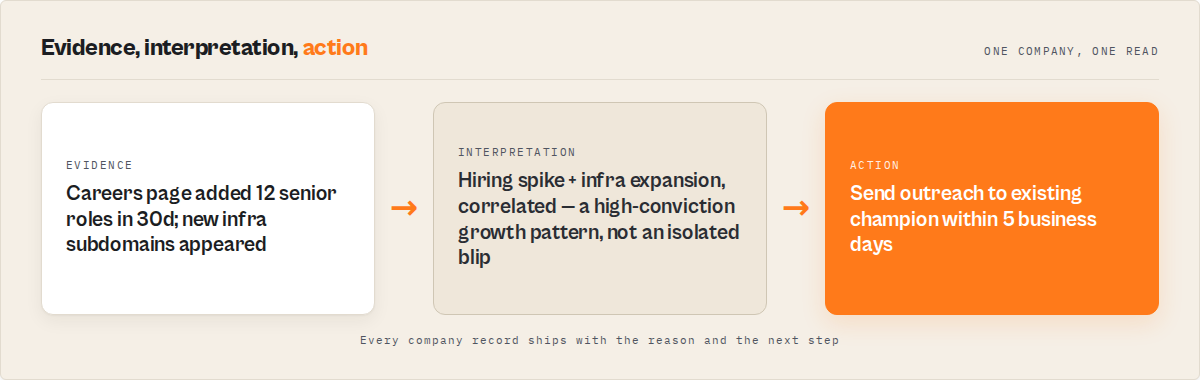1200x380 pixels.
Task: Click the orange arrow before the Action card
Action: pos(796,208)
